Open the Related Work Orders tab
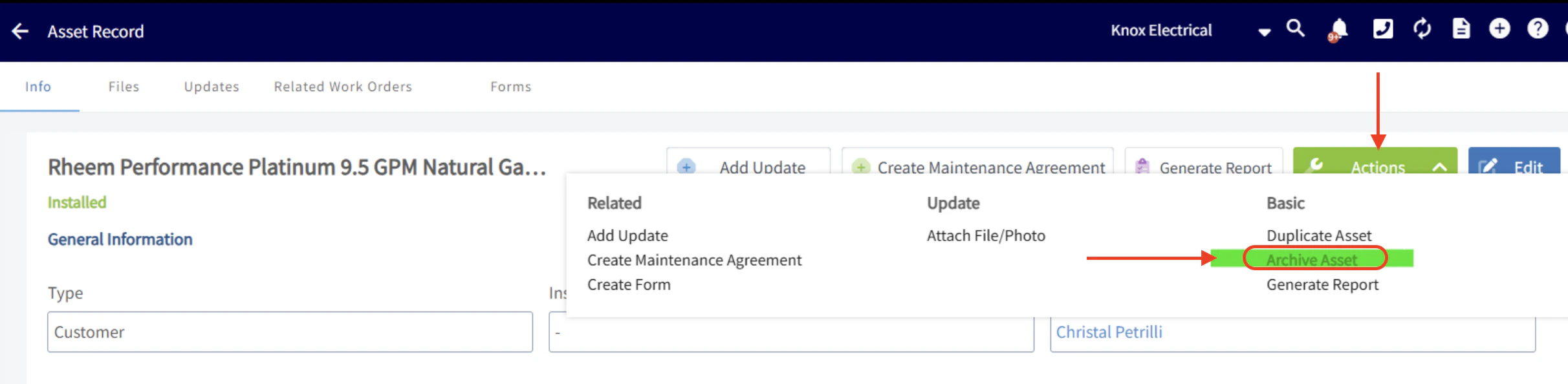Screen dimensions: 1568x384 coord(343,87)
